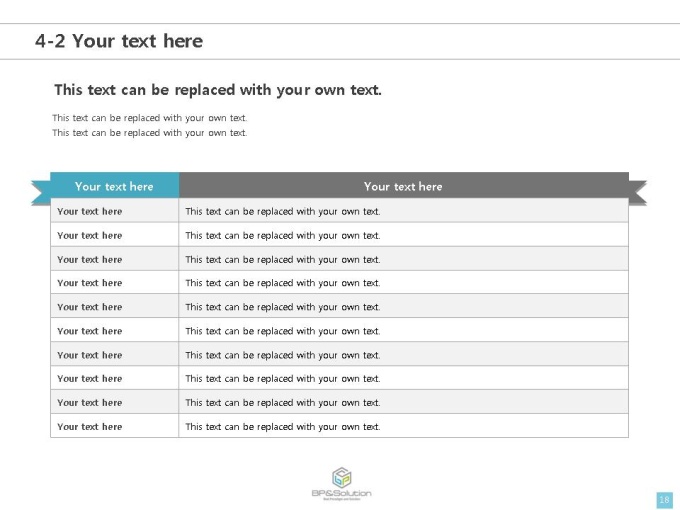The width and height of the screenshot is (680, 510).
Task: Click the first row's right-hand text cell
Action: (x=403, y=211)
